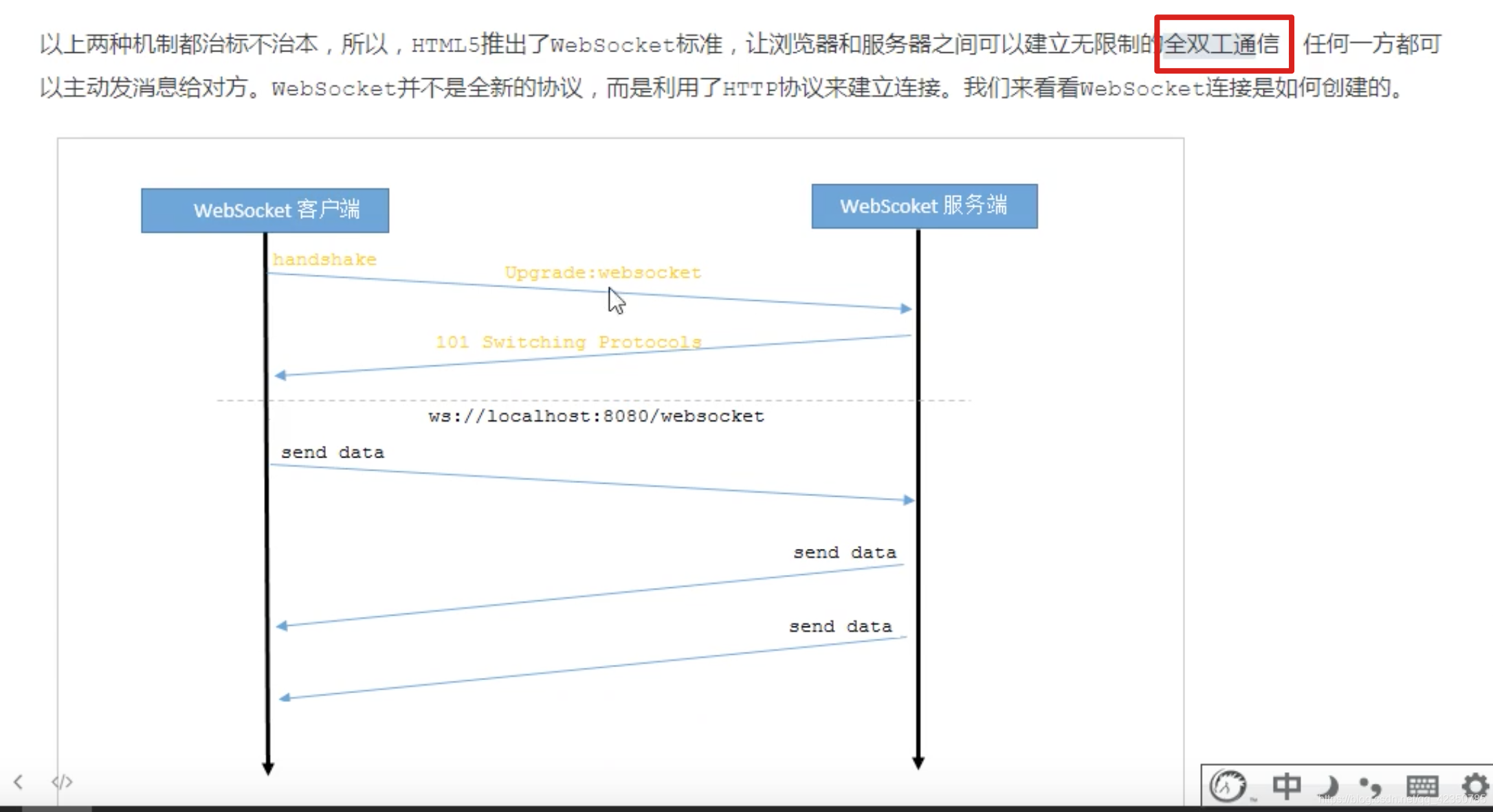Viewport: 1493px width, 812px height.
Task: Open the input method logo menu
Action: coord(1228,786)
